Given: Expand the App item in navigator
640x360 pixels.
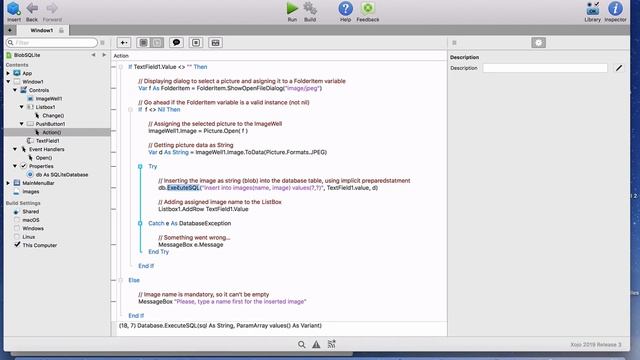Looking at the screenshot, I should 8,73.
